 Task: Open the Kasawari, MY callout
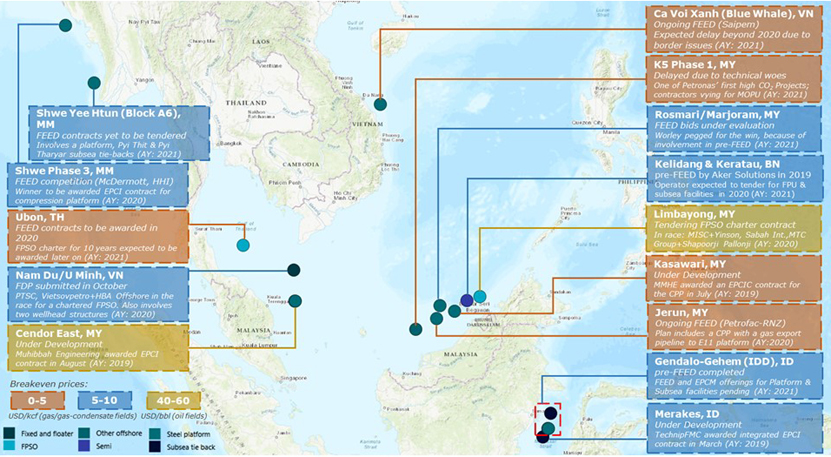(x=734, y=278)
